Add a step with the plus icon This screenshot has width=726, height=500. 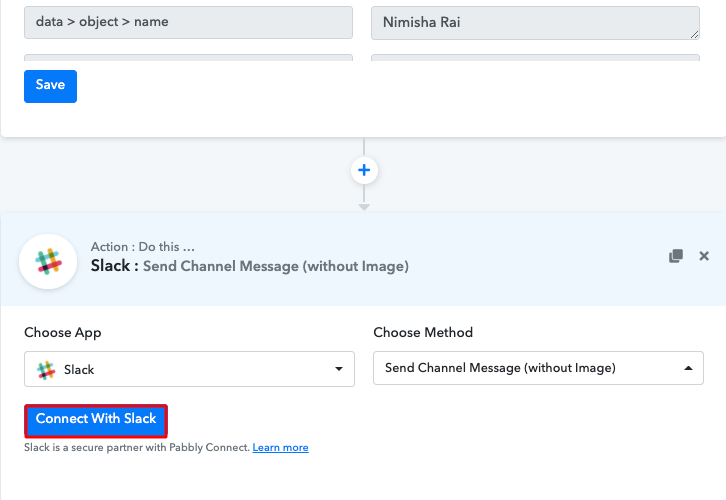click(x=364, y=170)
